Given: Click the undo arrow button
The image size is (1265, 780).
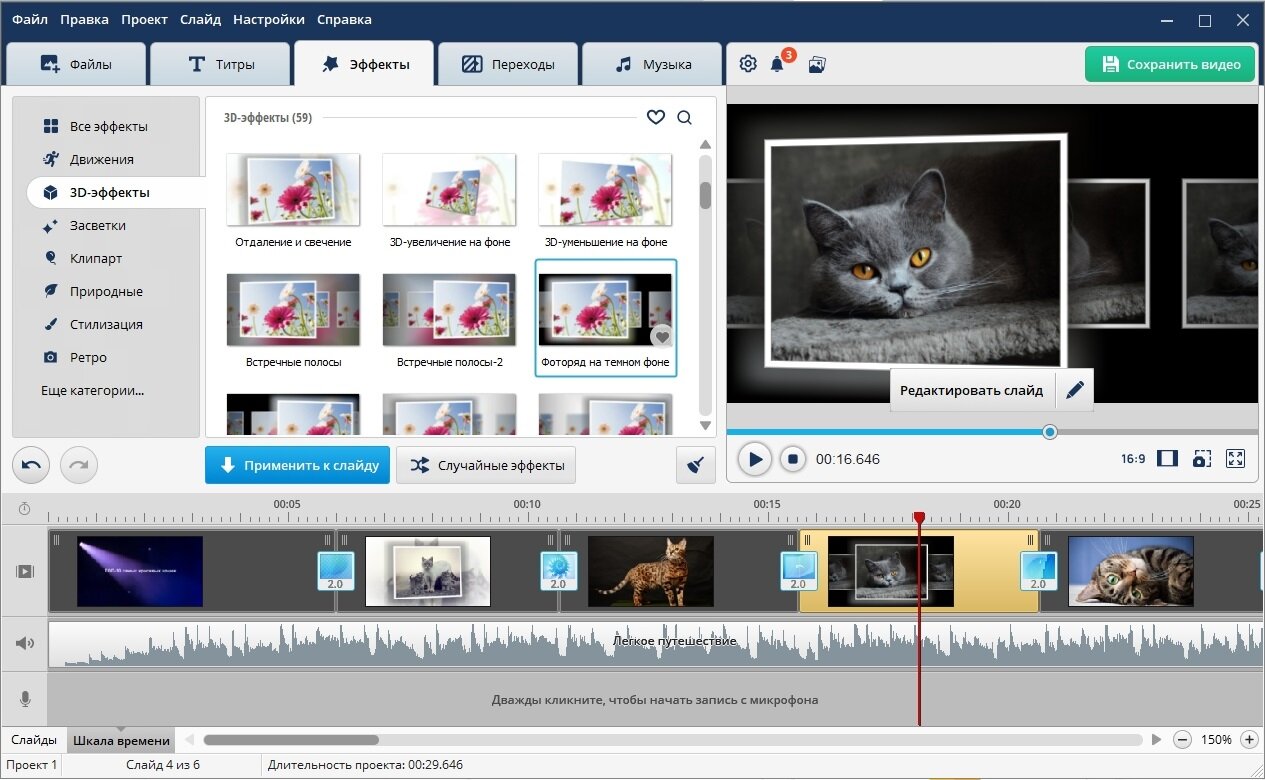Looking at the screenshot, I should click(31, 465).
